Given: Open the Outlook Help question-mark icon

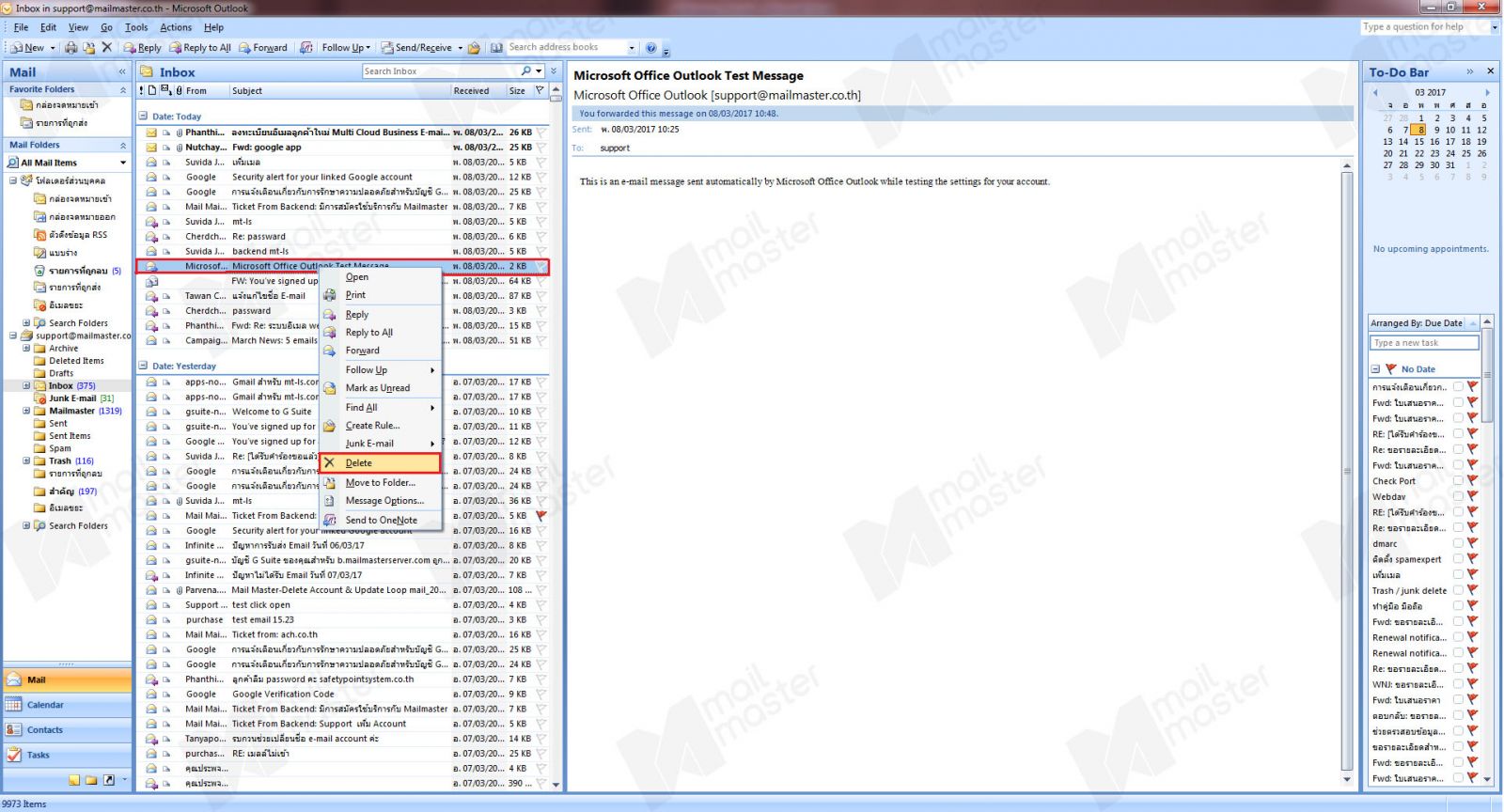Looking at the screenshot, I should (650, 48).
